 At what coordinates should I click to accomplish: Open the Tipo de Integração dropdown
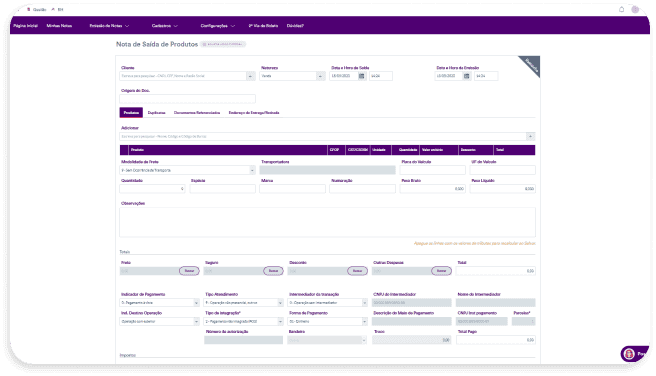tap(243, 321)
